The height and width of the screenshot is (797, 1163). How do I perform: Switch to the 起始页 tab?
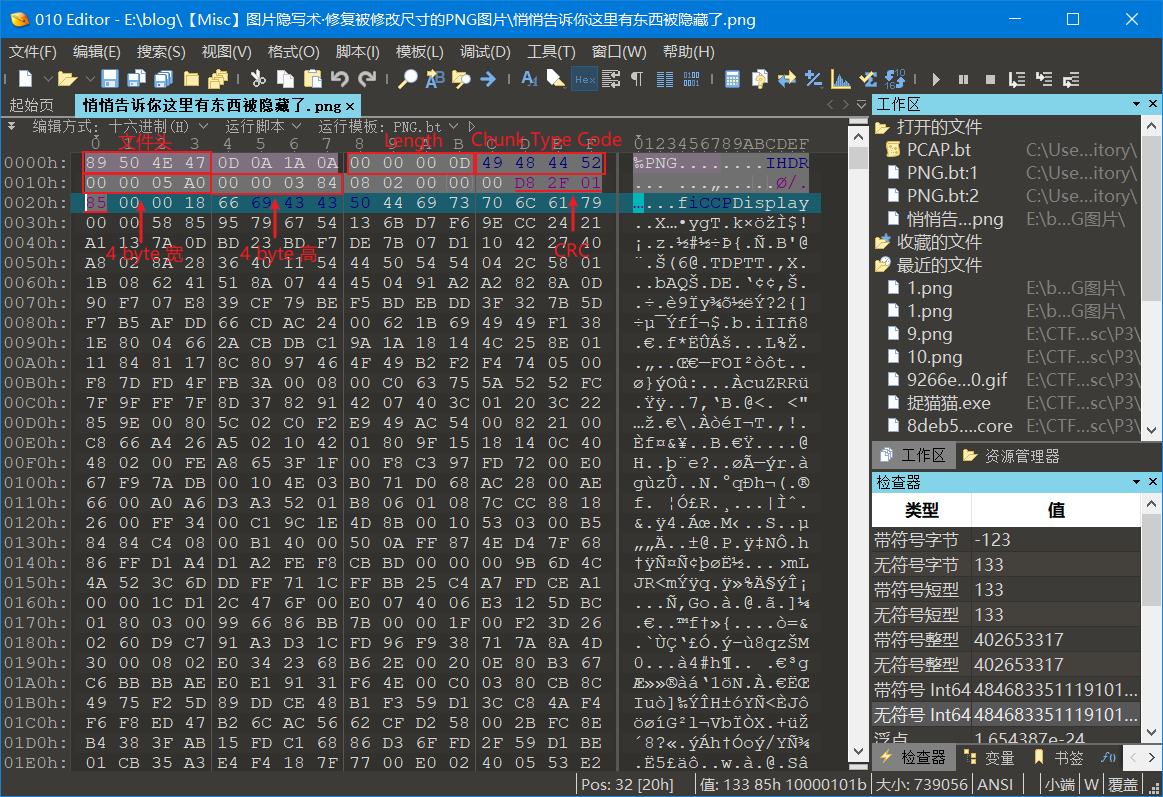pyautogui.click(x=32, y=105)
